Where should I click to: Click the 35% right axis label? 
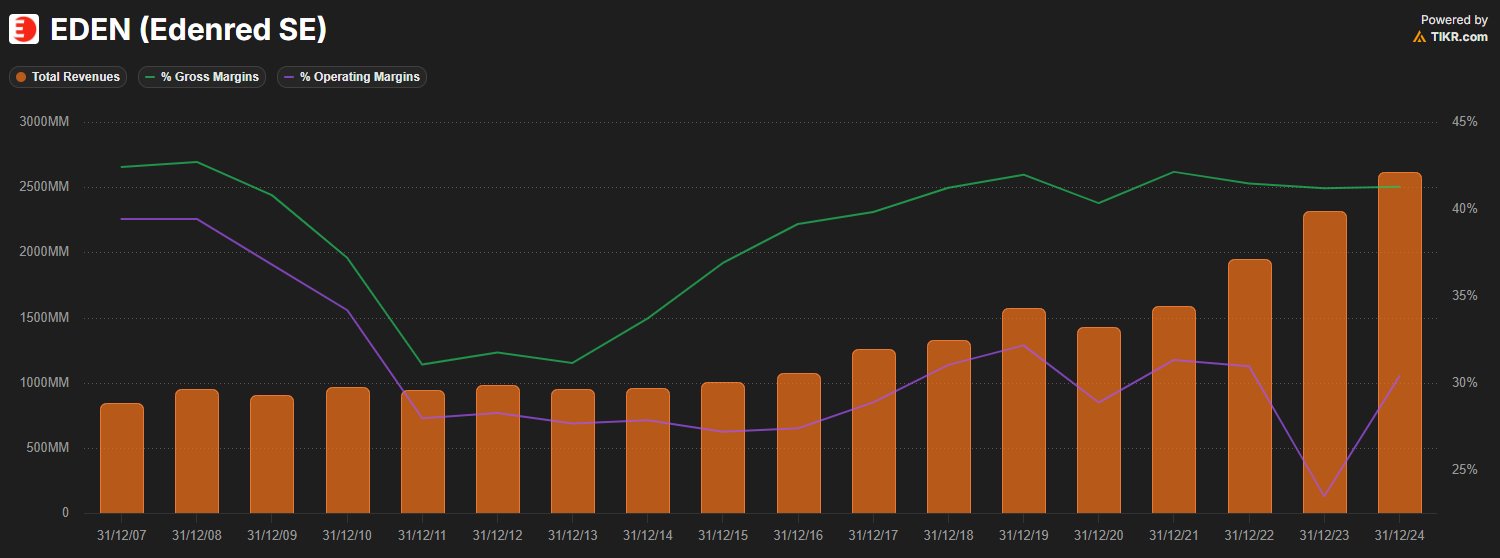[1465, 295]
